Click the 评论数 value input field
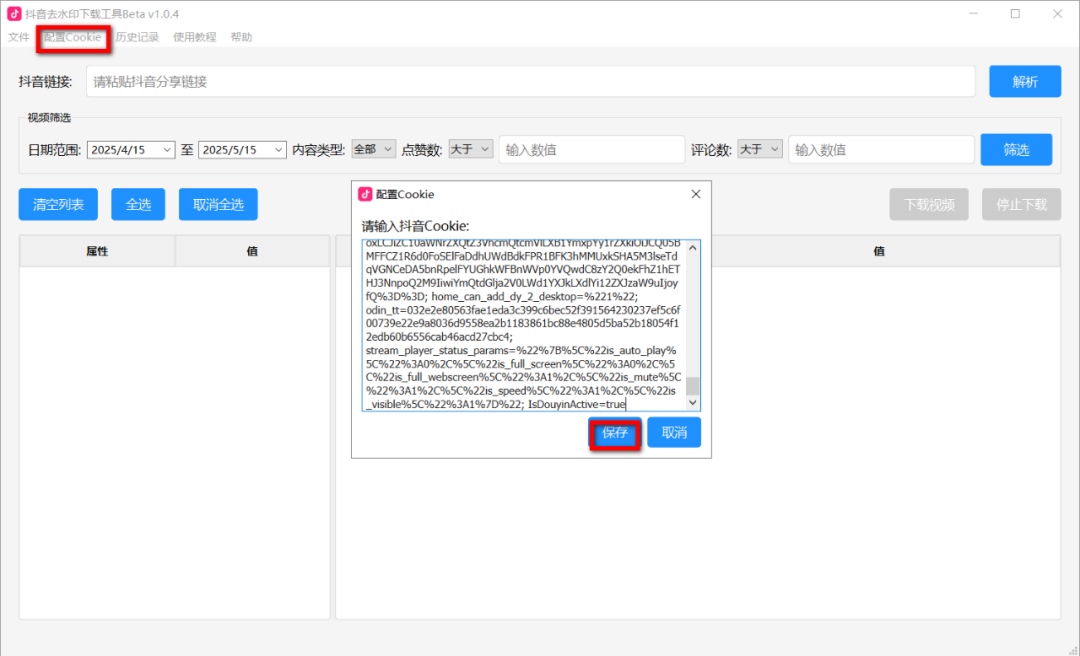This screenshot has height=656, width=1080. click(x=881, y=150)
